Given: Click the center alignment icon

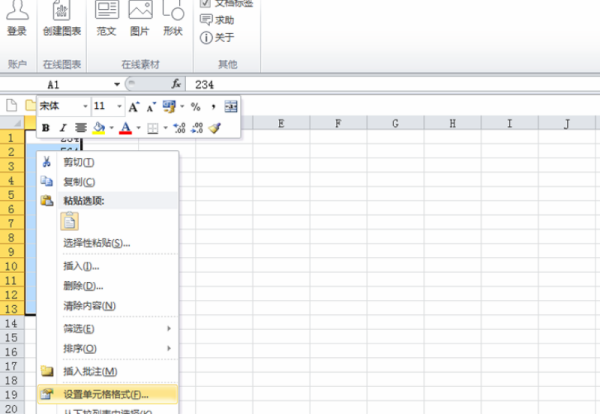Looking at the screenshot, I should click(80, 128).
